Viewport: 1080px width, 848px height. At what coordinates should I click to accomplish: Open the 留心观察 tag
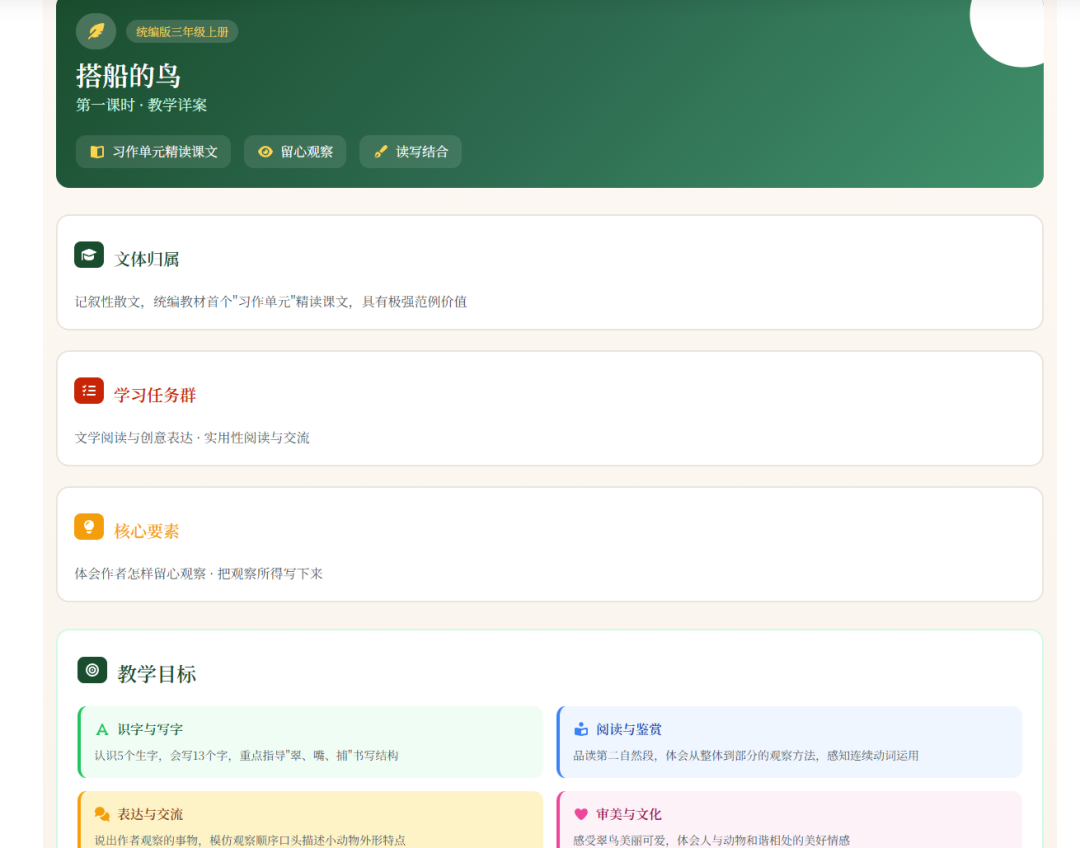pos(295,151)
